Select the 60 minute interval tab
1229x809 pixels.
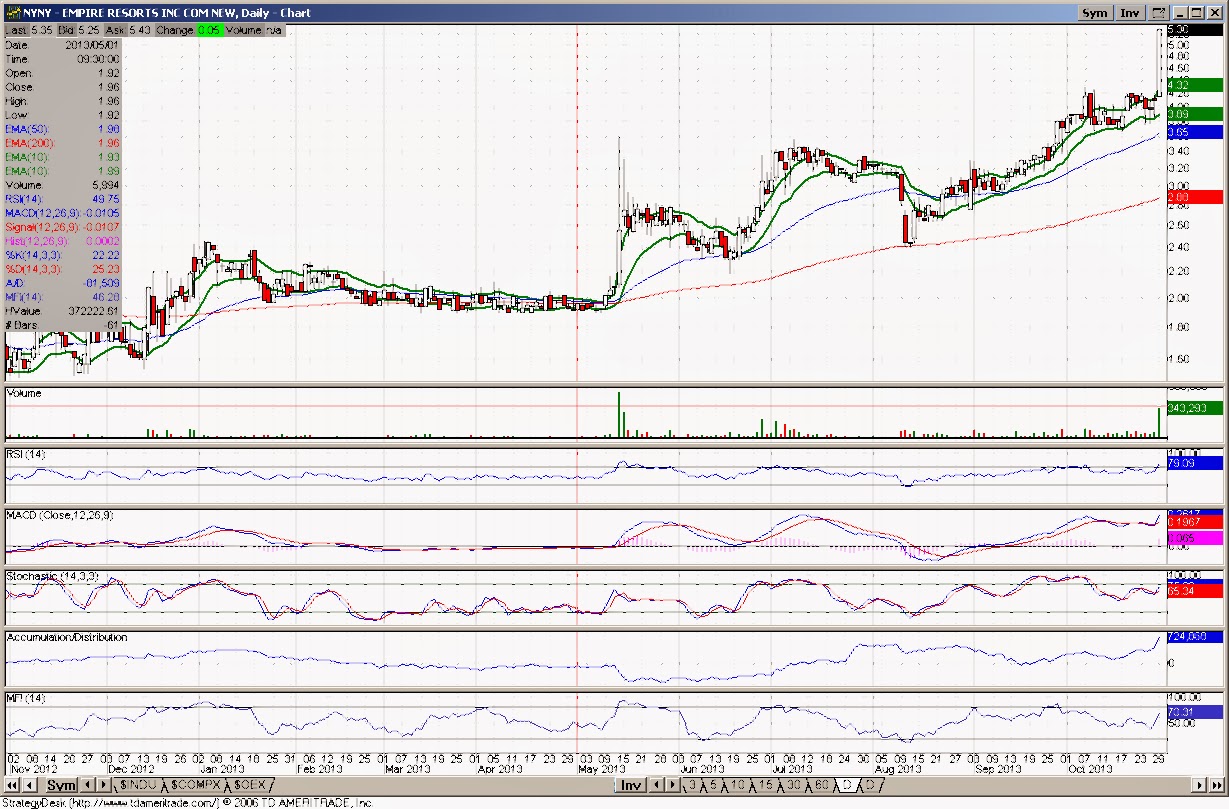tap(824, 785)
